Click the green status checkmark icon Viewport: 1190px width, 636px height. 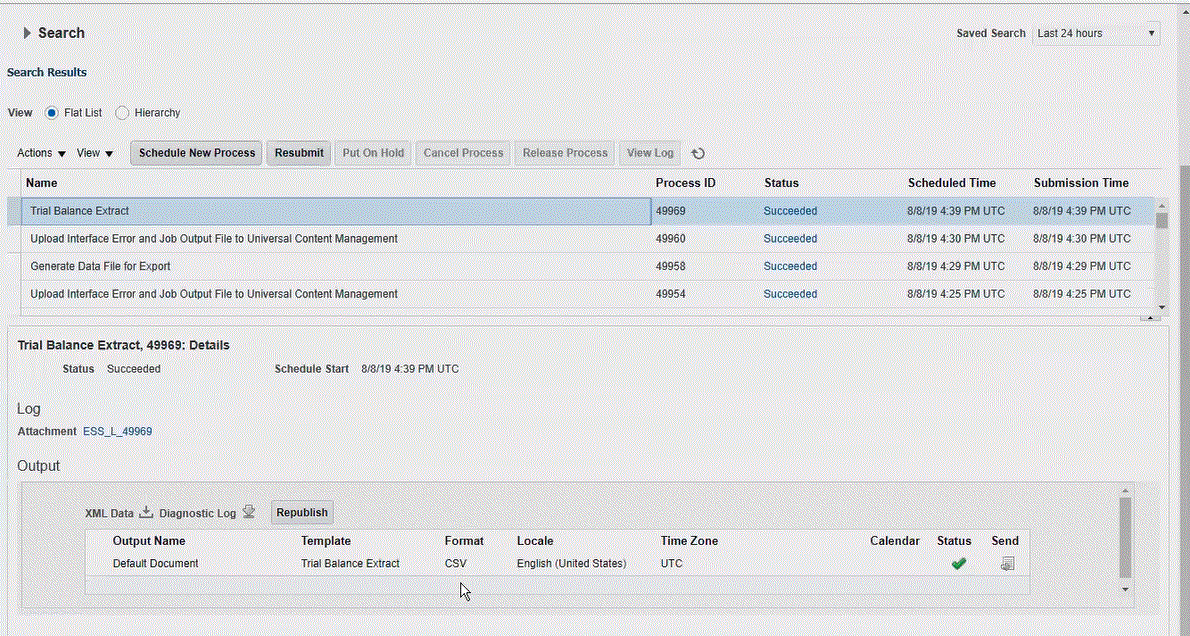[x=958, y=564]
